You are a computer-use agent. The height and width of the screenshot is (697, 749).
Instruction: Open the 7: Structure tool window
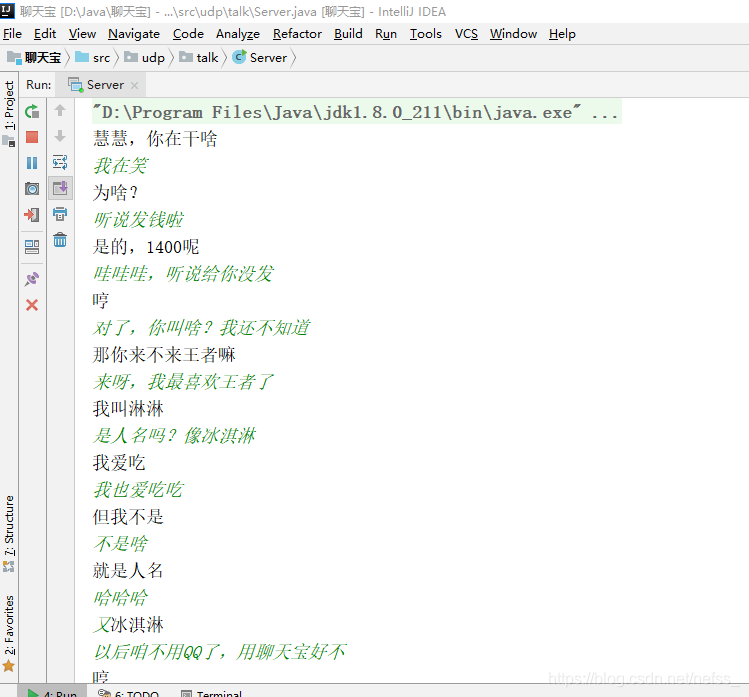coord(9,533)
